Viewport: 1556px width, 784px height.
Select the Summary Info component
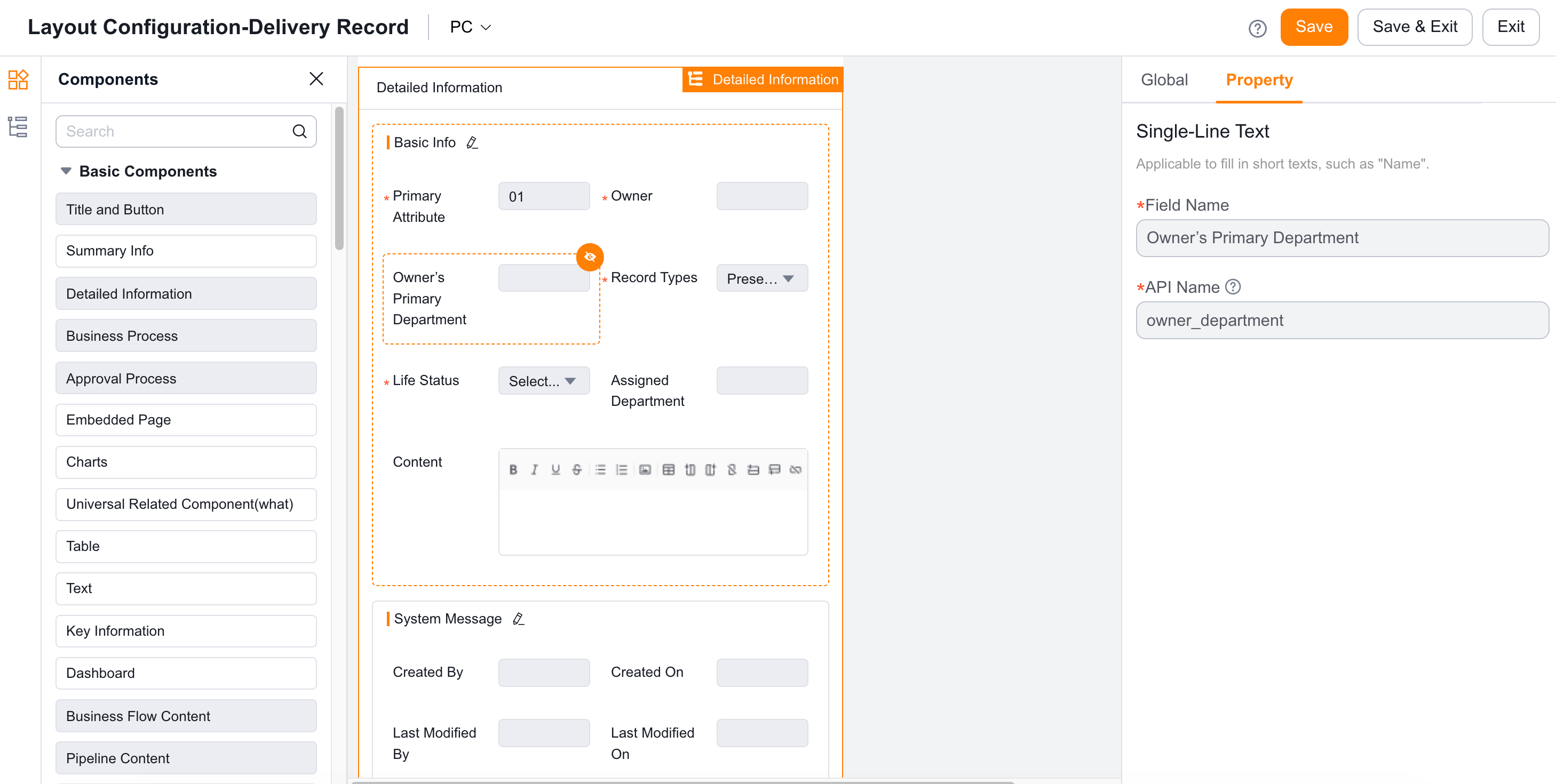(186, 251)
